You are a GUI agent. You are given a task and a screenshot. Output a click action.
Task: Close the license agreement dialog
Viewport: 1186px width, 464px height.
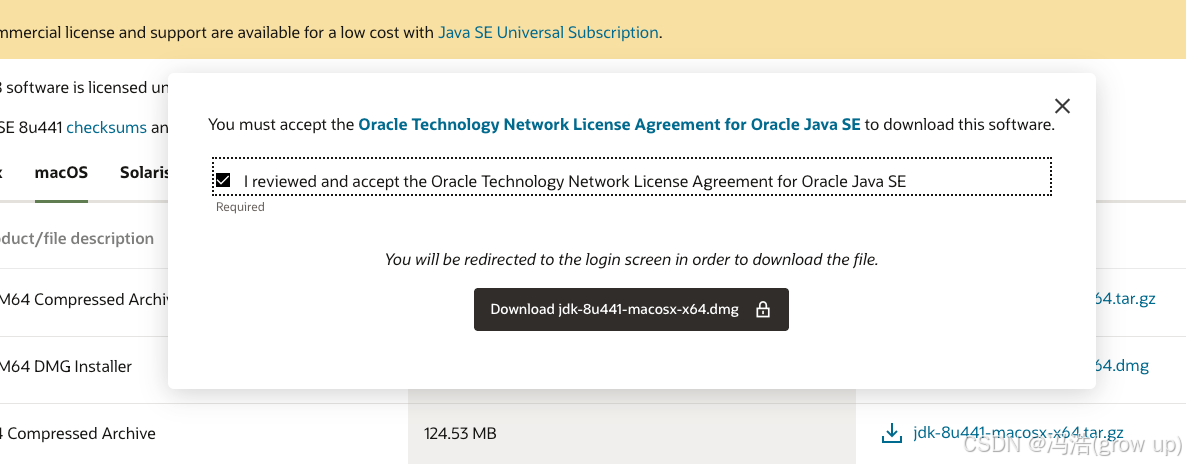[x=1062, y=106]
